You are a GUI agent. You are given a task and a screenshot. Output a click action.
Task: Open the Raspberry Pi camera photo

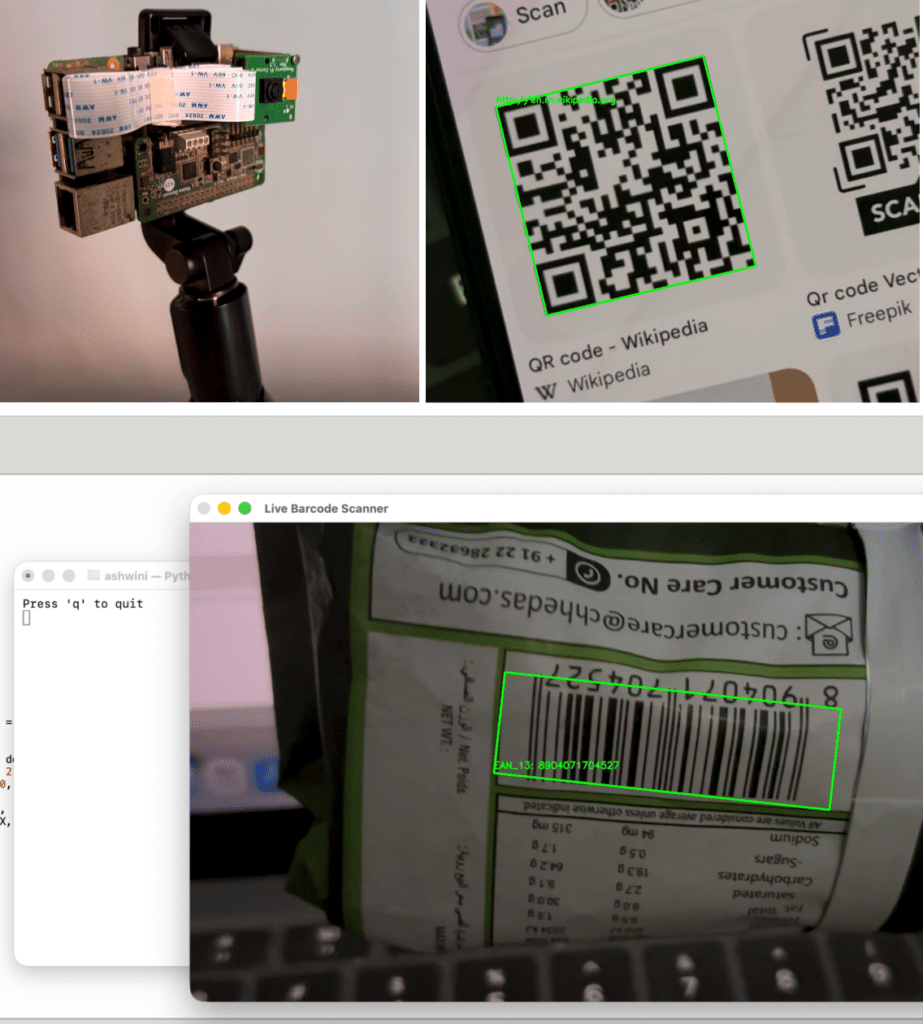[209, 200]
